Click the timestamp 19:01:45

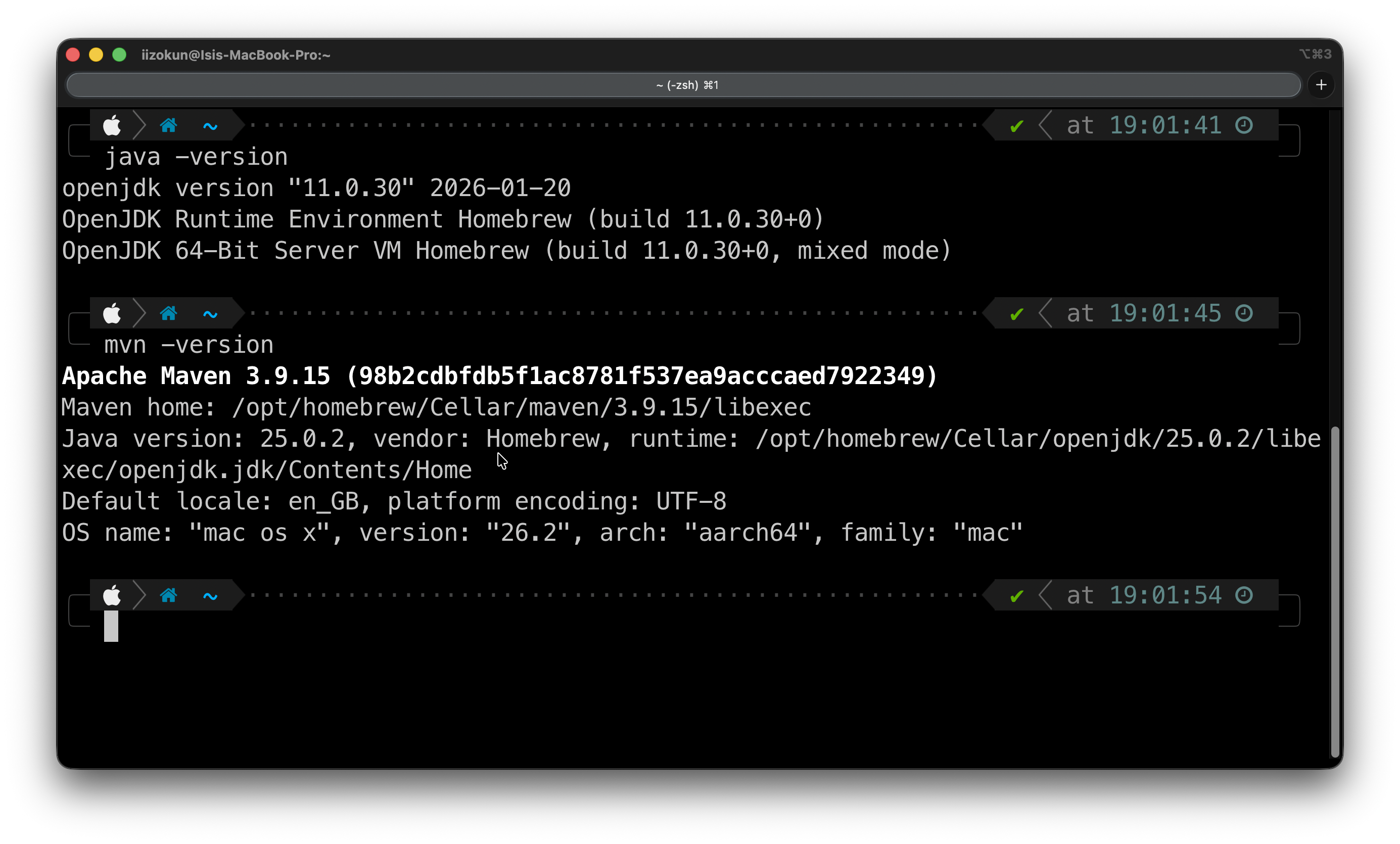pyautogui.click(x=1165, y=313)
